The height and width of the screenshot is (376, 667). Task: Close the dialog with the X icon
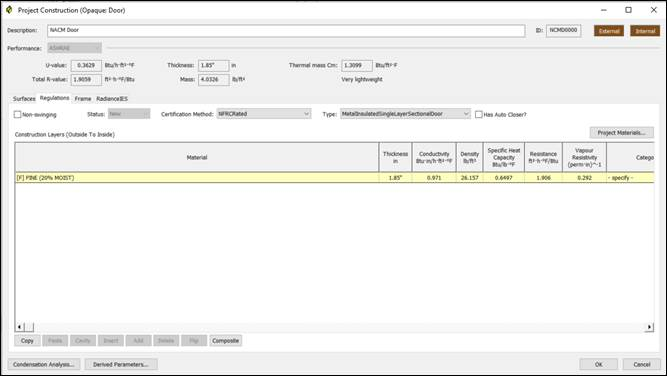[x=654, y=10]
